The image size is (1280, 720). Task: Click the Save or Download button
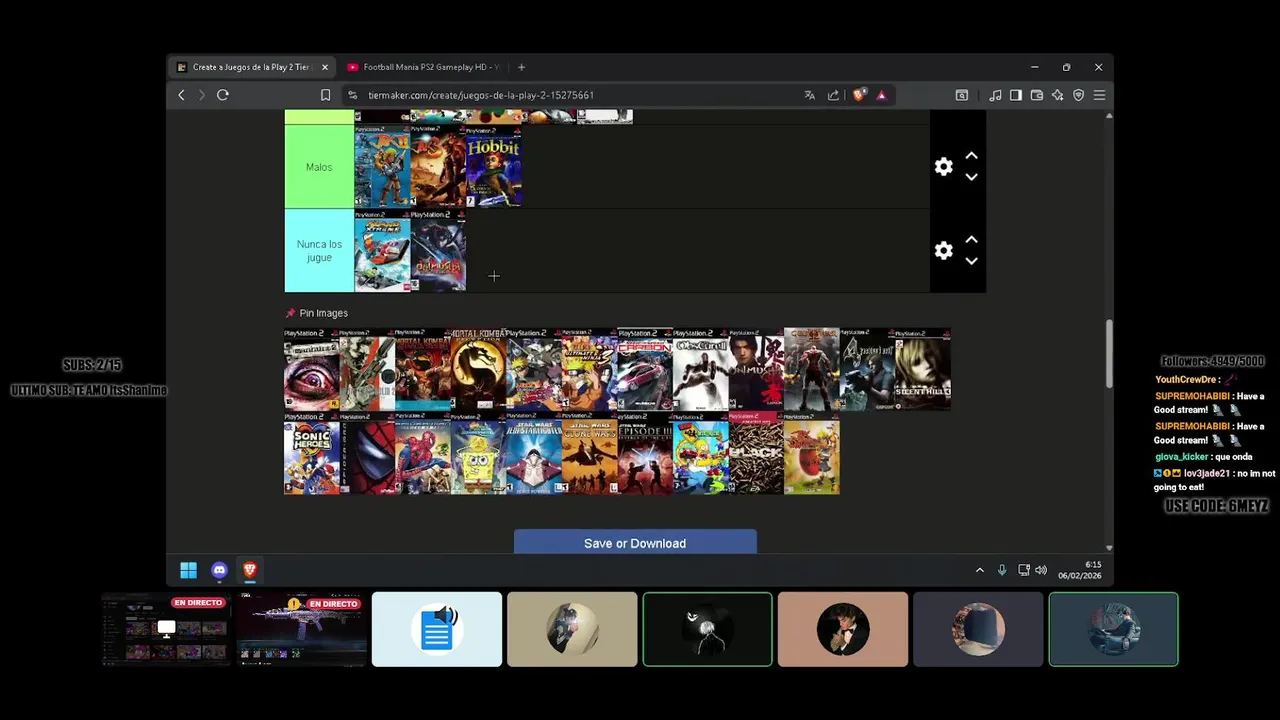635,542
